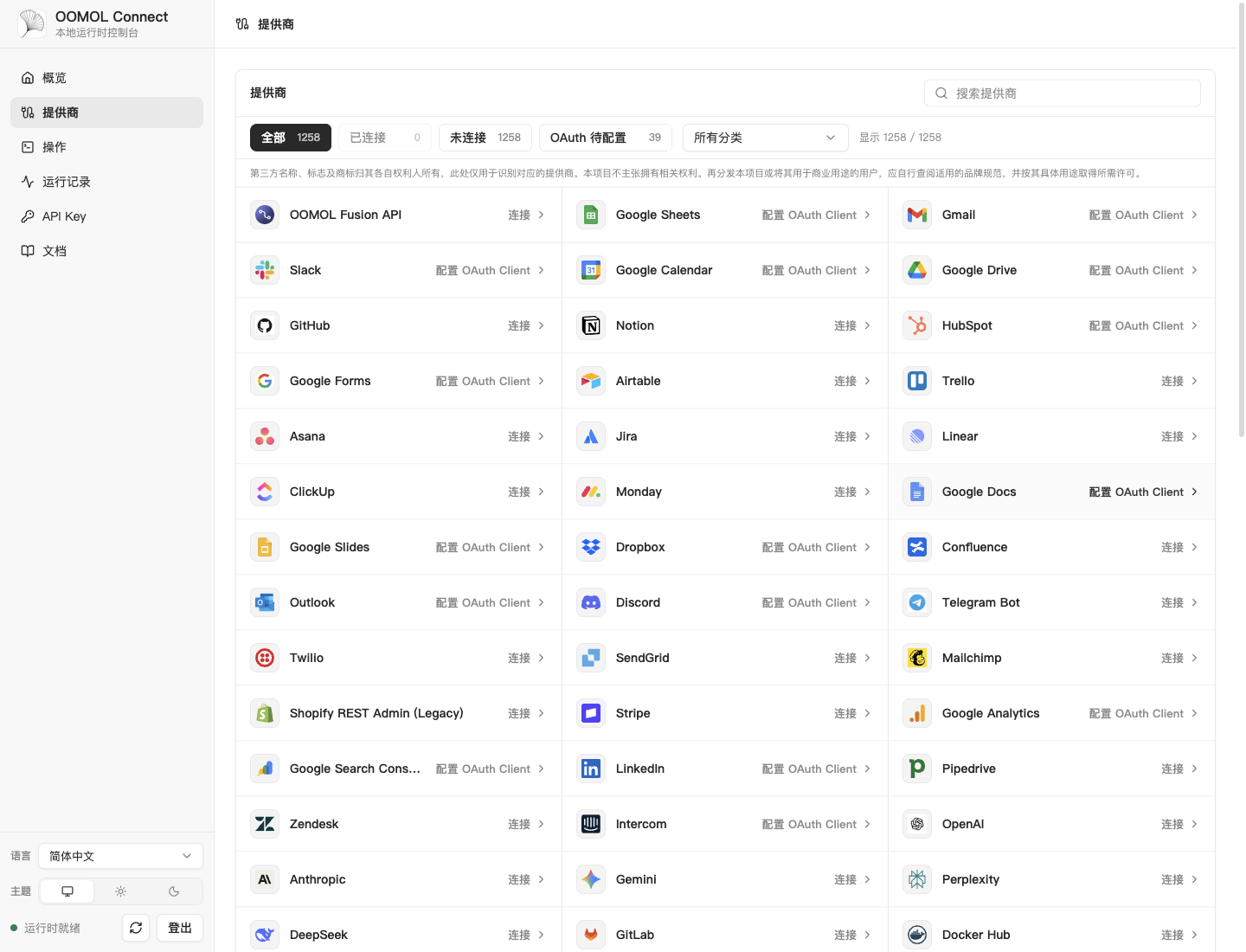Click the LinkedIn icon
The width and height of the screenshot is (1246, 952).
[x=591, y=769]
